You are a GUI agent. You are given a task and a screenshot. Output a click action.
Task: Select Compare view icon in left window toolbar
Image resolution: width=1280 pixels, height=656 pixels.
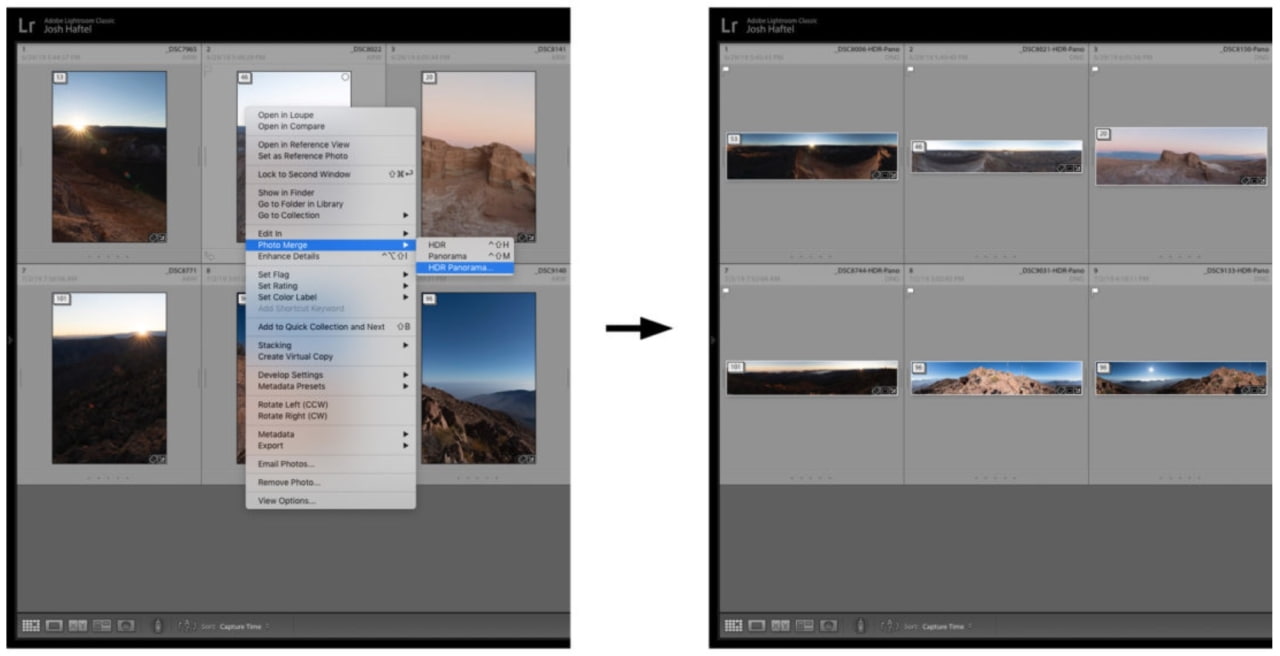click(78, 626)
